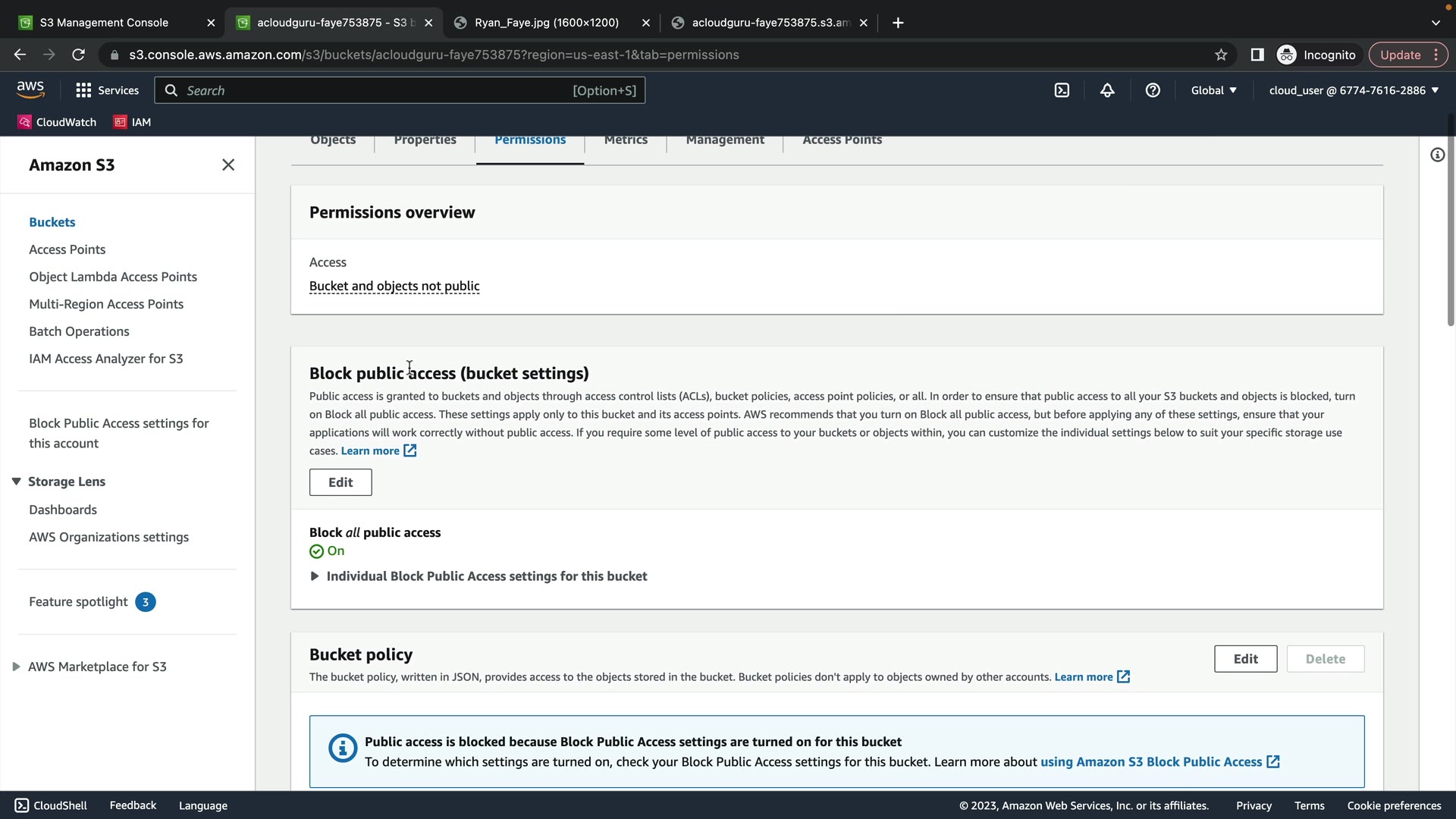Expand Individual Block Public Access settings
Image resolution: width=1456 pixels, height=819 pixels.
(x=315, y=576)
